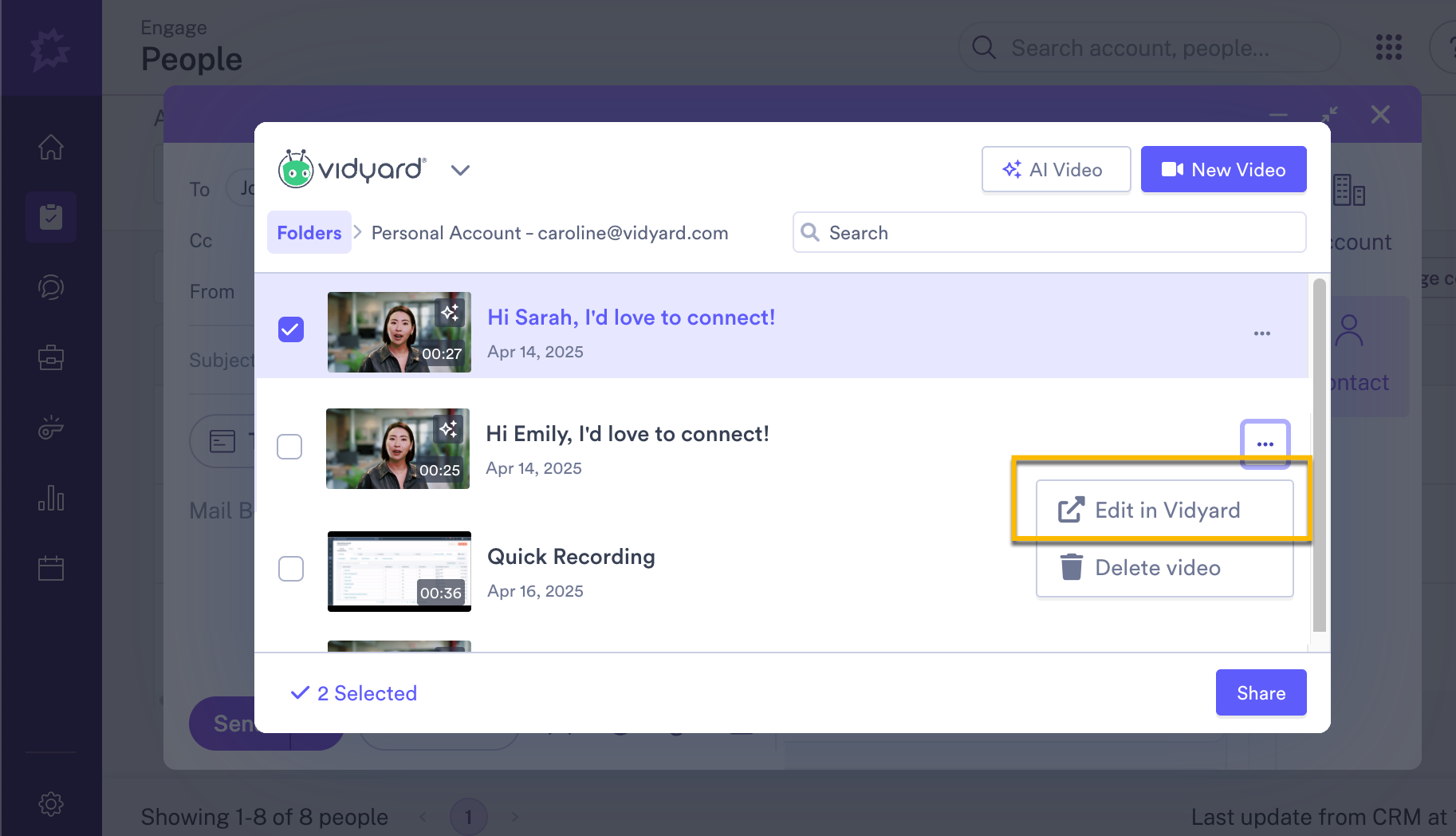
Task: Click the AI Video button
Action: [1056, 169]
